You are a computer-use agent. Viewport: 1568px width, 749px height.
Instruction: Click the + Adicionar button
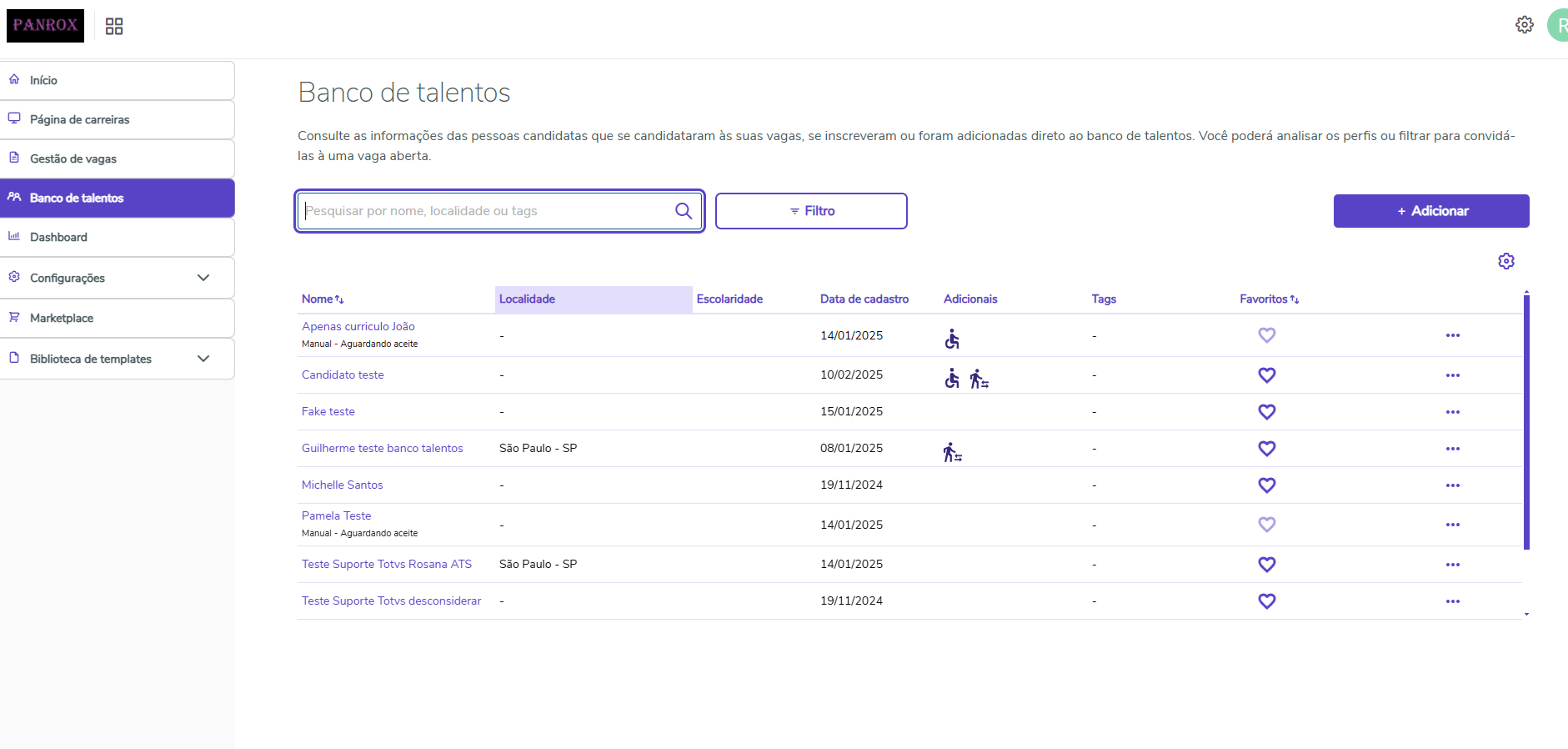1431,211
